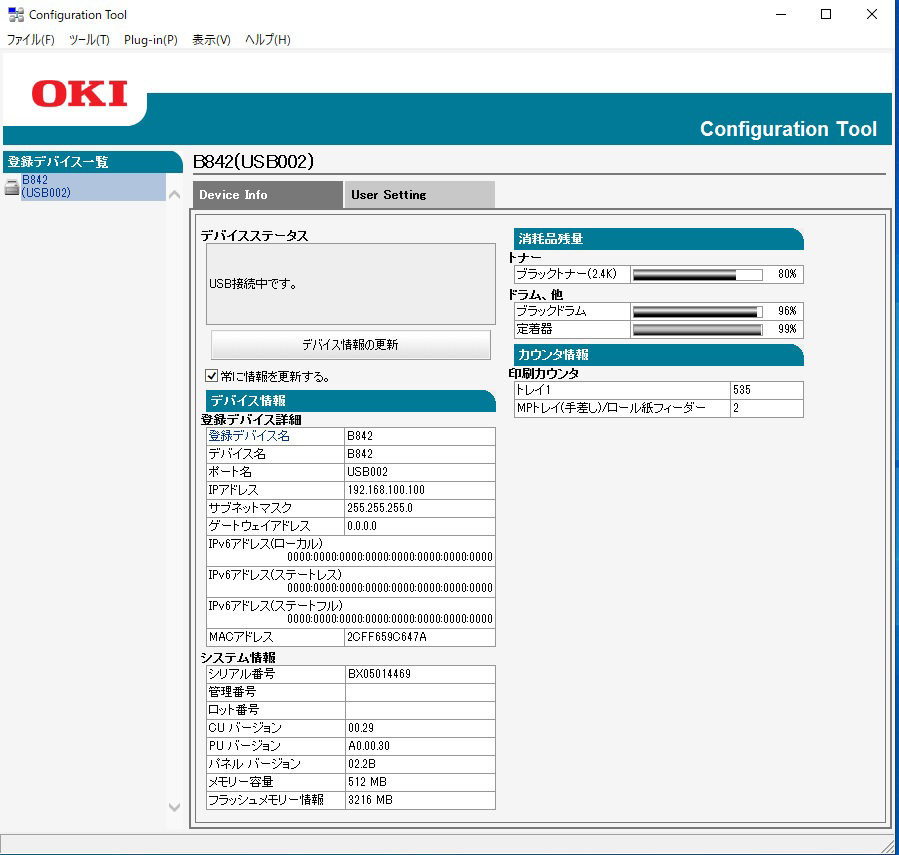Click the black toner level gauge
The width and height of the screenshot is (899, 855).
697,274
